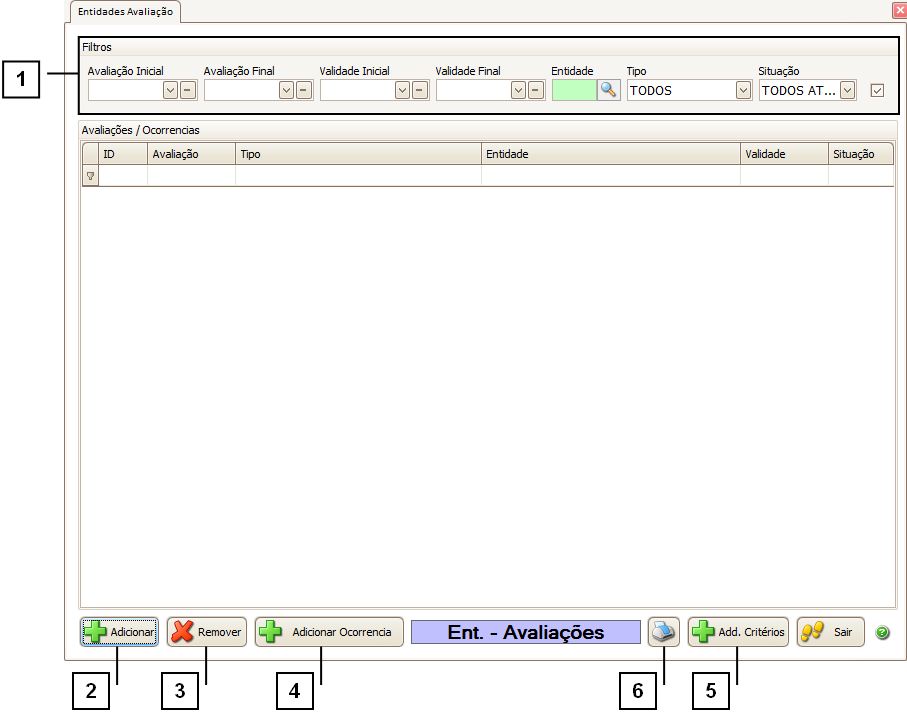The image size is (907, 712).
Task: Clear the Avaliação Inicial date with minus button
Action: pyautogui.click(x=188, y=90)
